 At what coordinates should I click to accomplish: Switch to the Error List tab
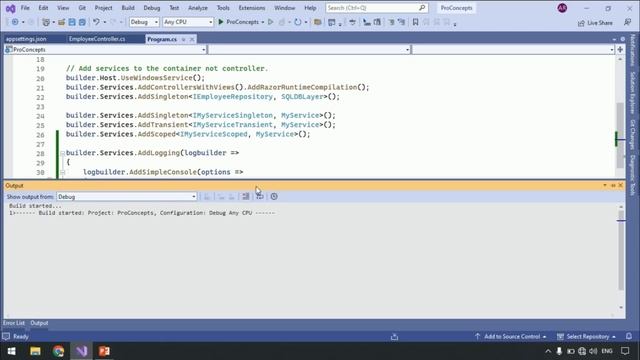click(x=14, y=323)
